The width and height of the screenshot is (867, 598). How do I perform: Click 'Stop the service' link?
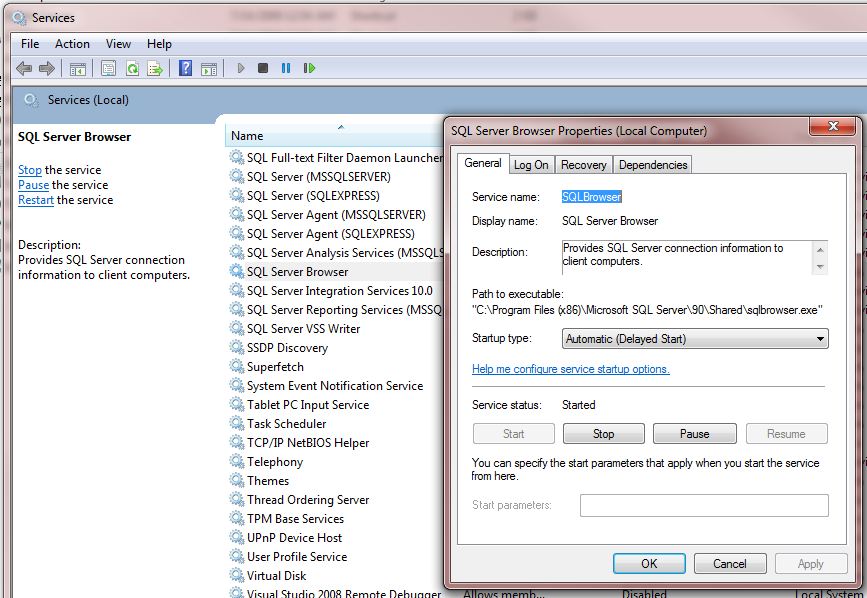tap(30, 170)
